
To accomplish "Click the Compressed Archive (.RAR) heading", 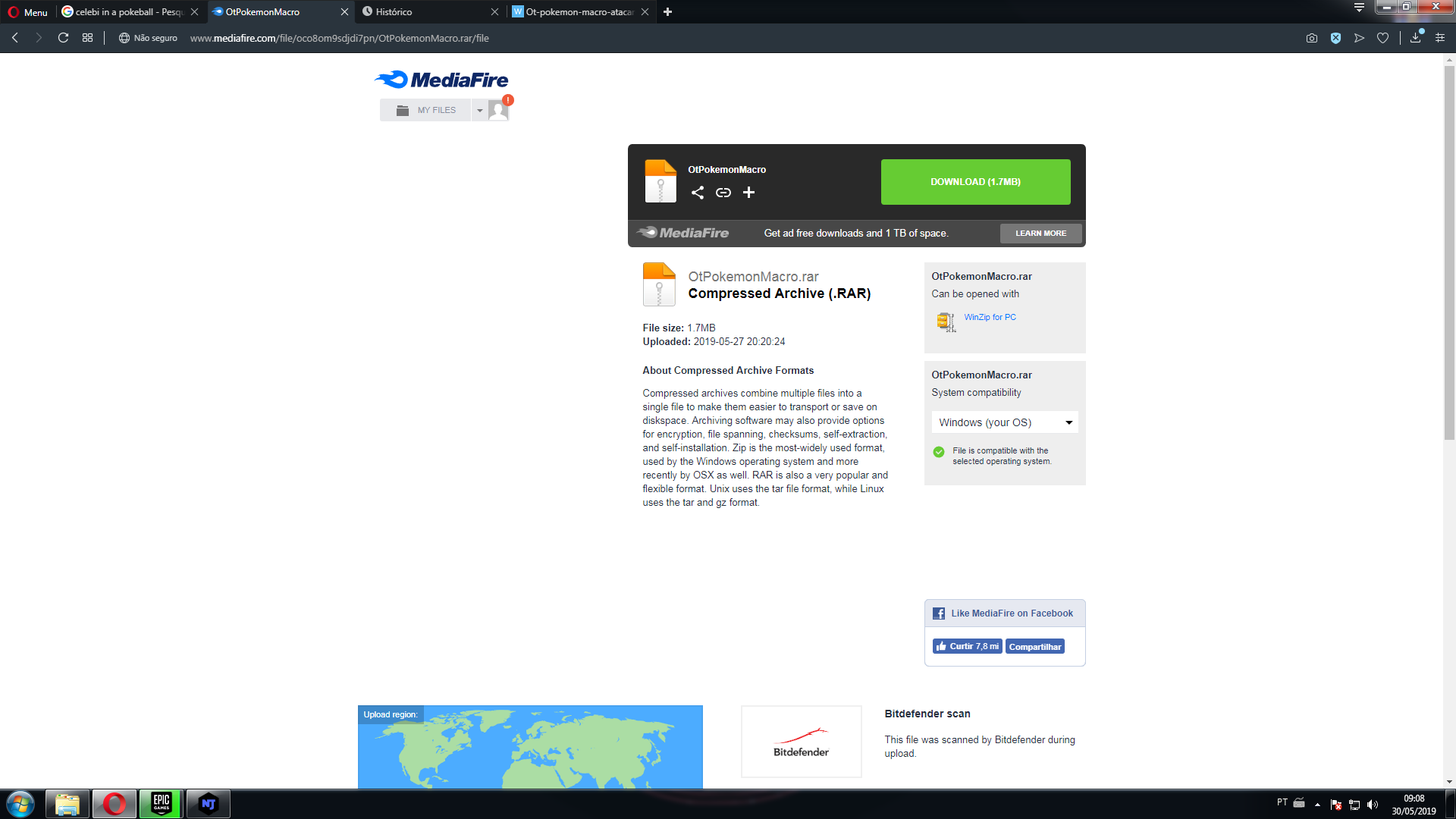I will tap(779, 293).
